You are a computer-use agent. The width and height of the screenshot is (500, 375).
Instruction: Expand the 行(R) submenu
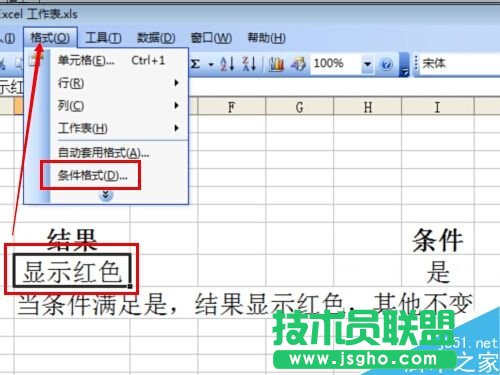(x=119, y=83)
